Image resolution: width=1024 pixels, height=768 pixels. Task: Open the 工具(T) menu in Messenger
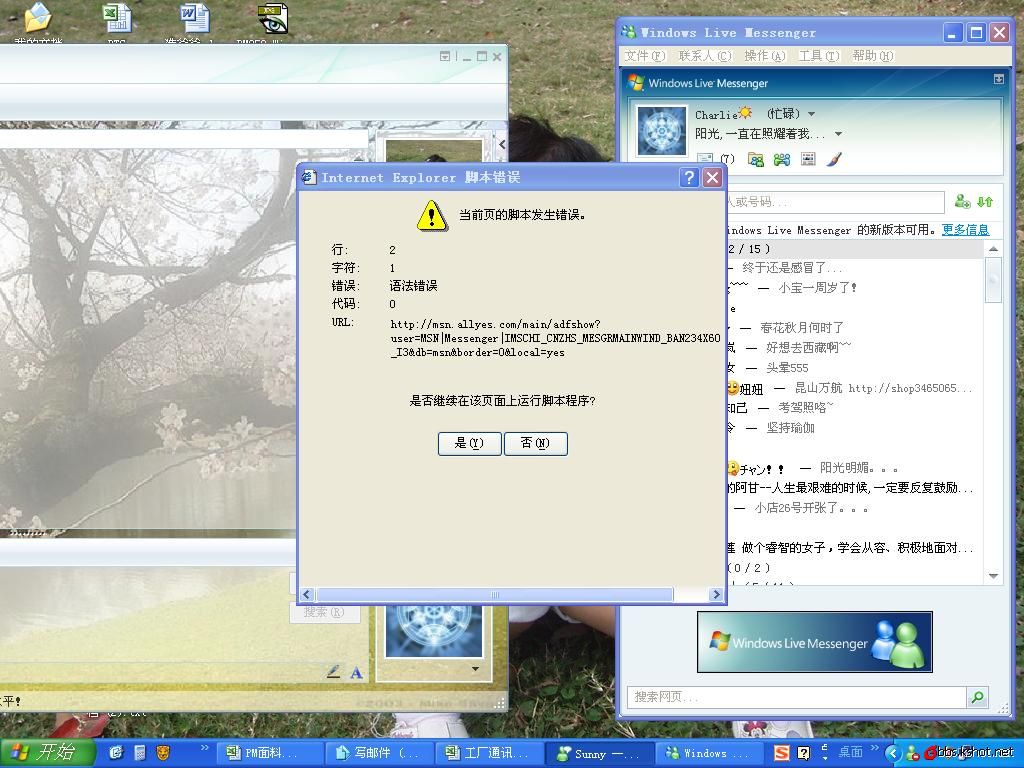click(x=819, y=56)
